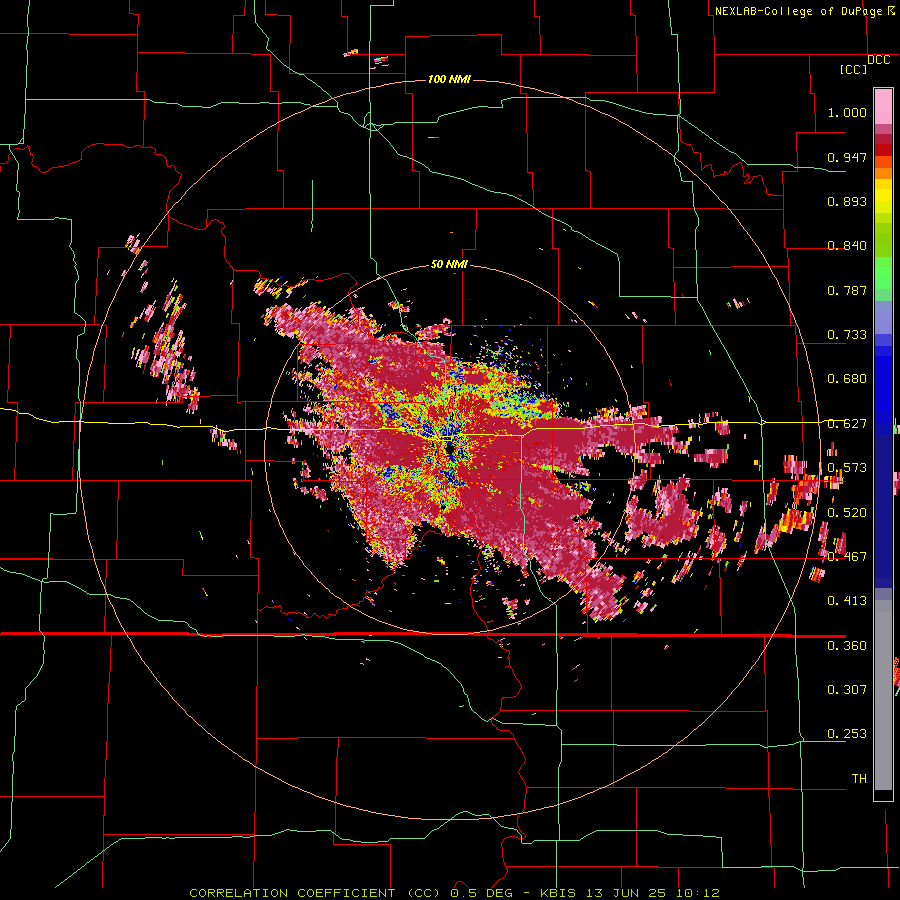Click the 0.840 color scale value
900x900 pixels.
[847, 246]
